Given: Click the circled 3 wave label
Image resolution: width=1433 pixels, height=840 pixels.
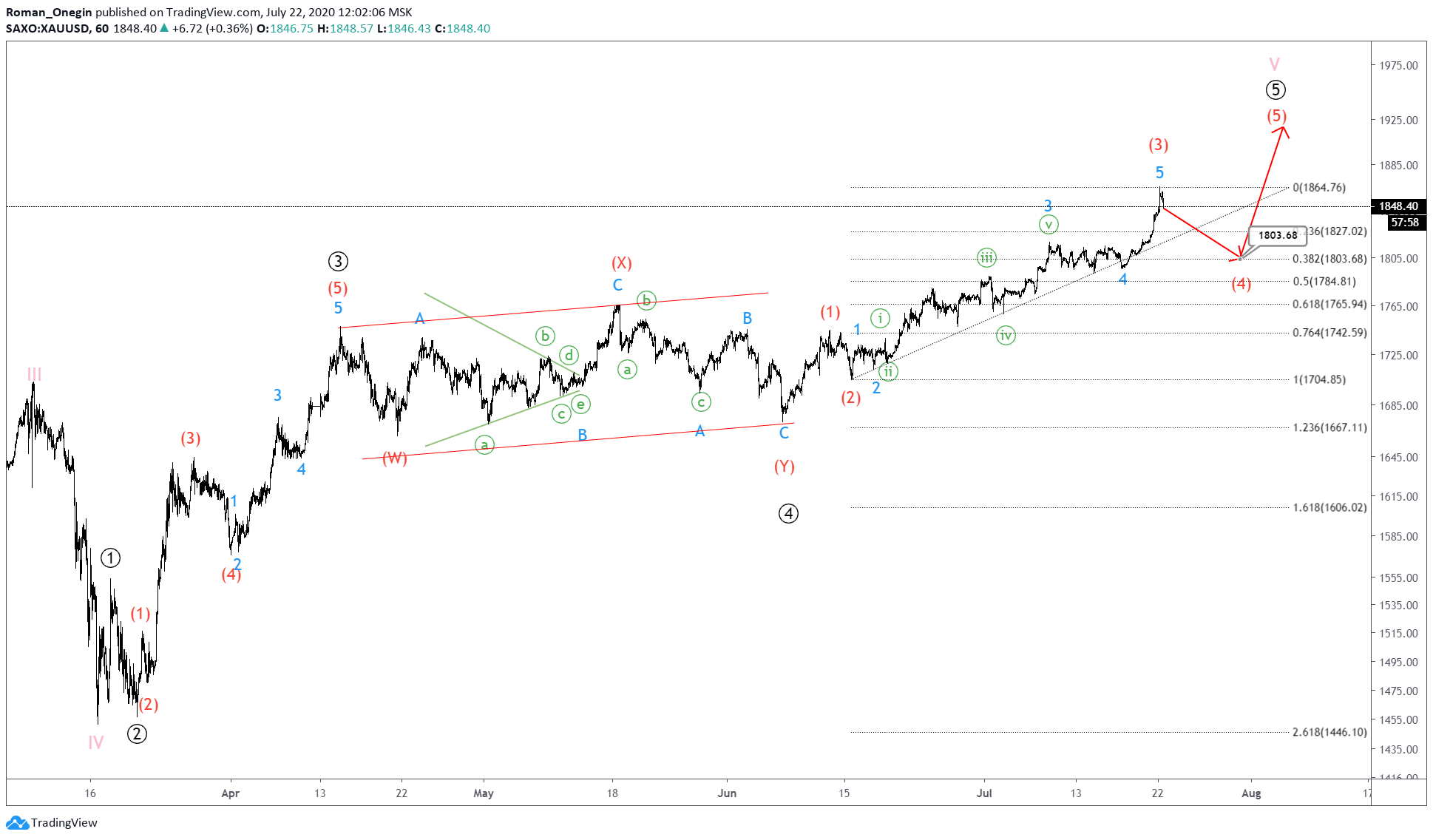Looking at the screenshot, I should point(337,261).
